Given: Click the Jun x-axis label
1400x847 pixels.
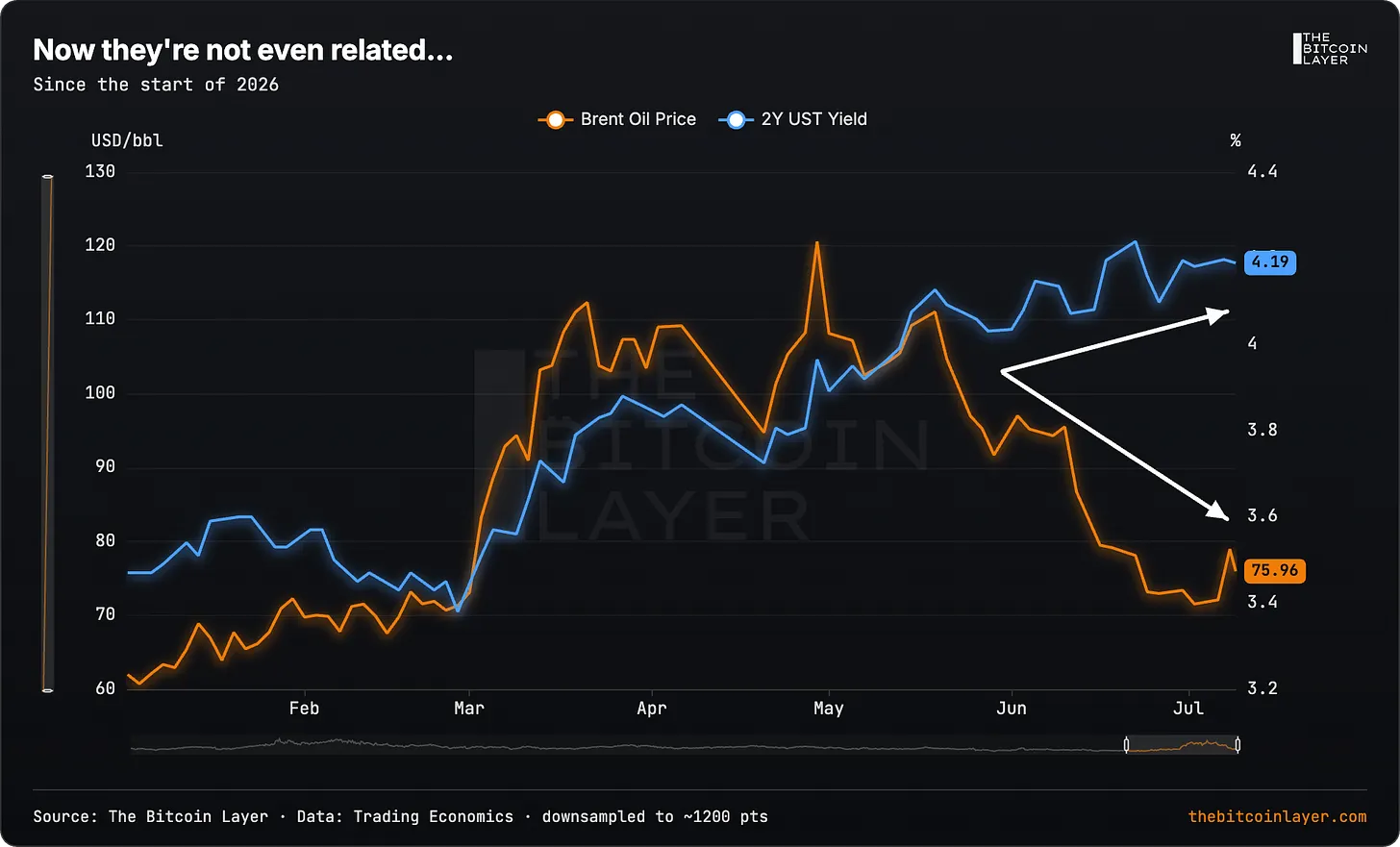Looking at the screenshot, I should point(1012,709).
